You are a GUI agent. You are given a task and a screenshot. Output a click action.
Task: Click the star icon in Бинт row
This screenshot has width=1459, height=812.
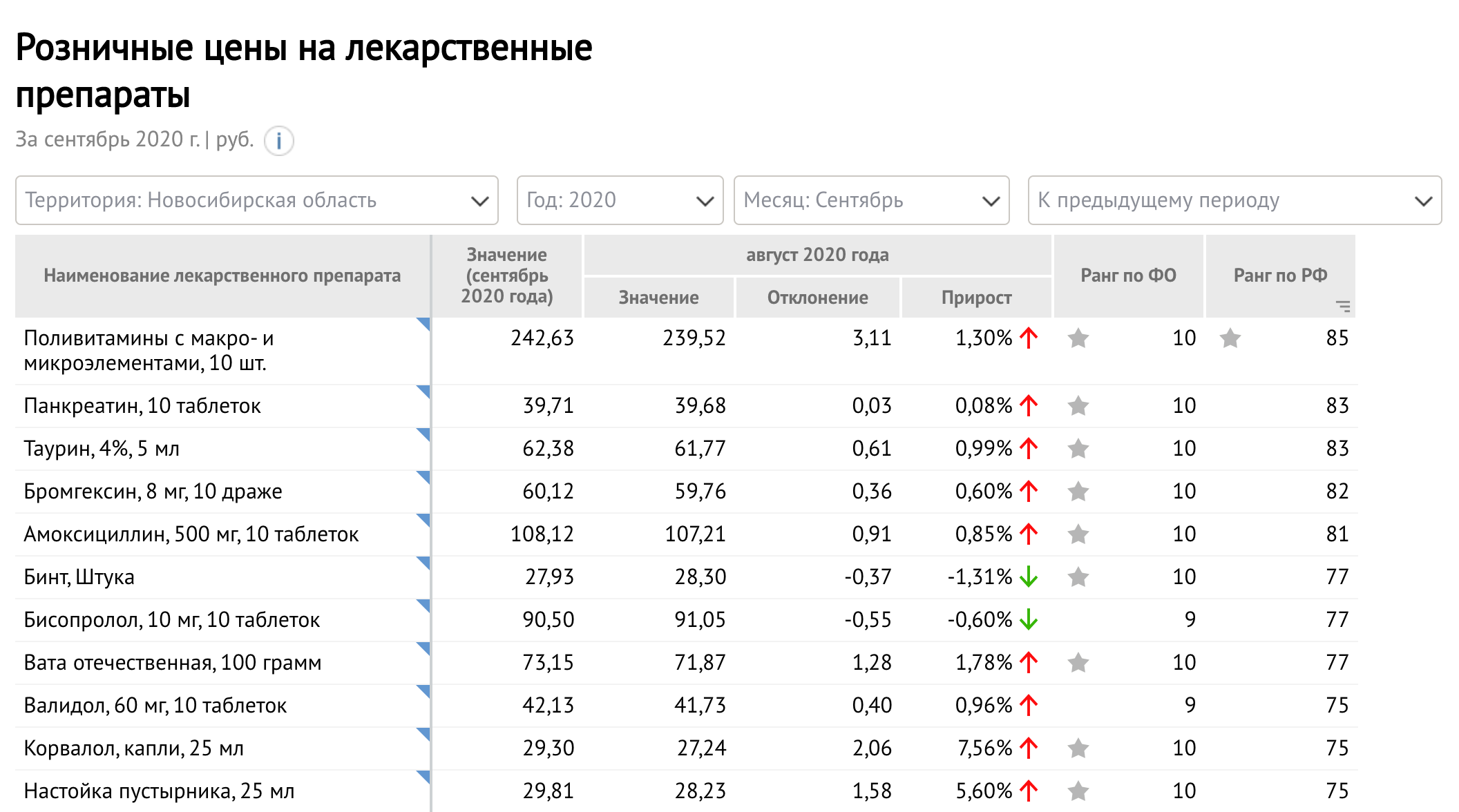(x=1078, y=577)
